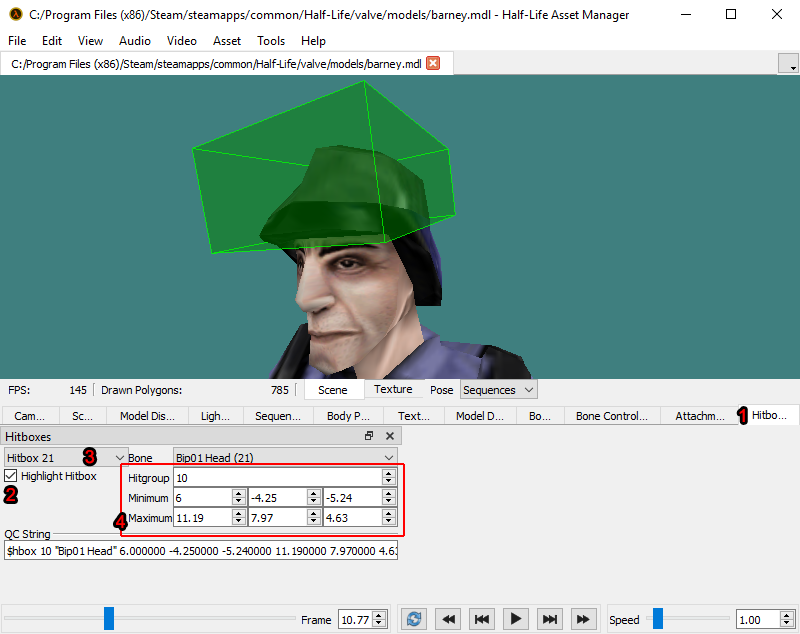Click the QC String text field
Viewport: 800px width, 634px height.
[x=201, y=550]
